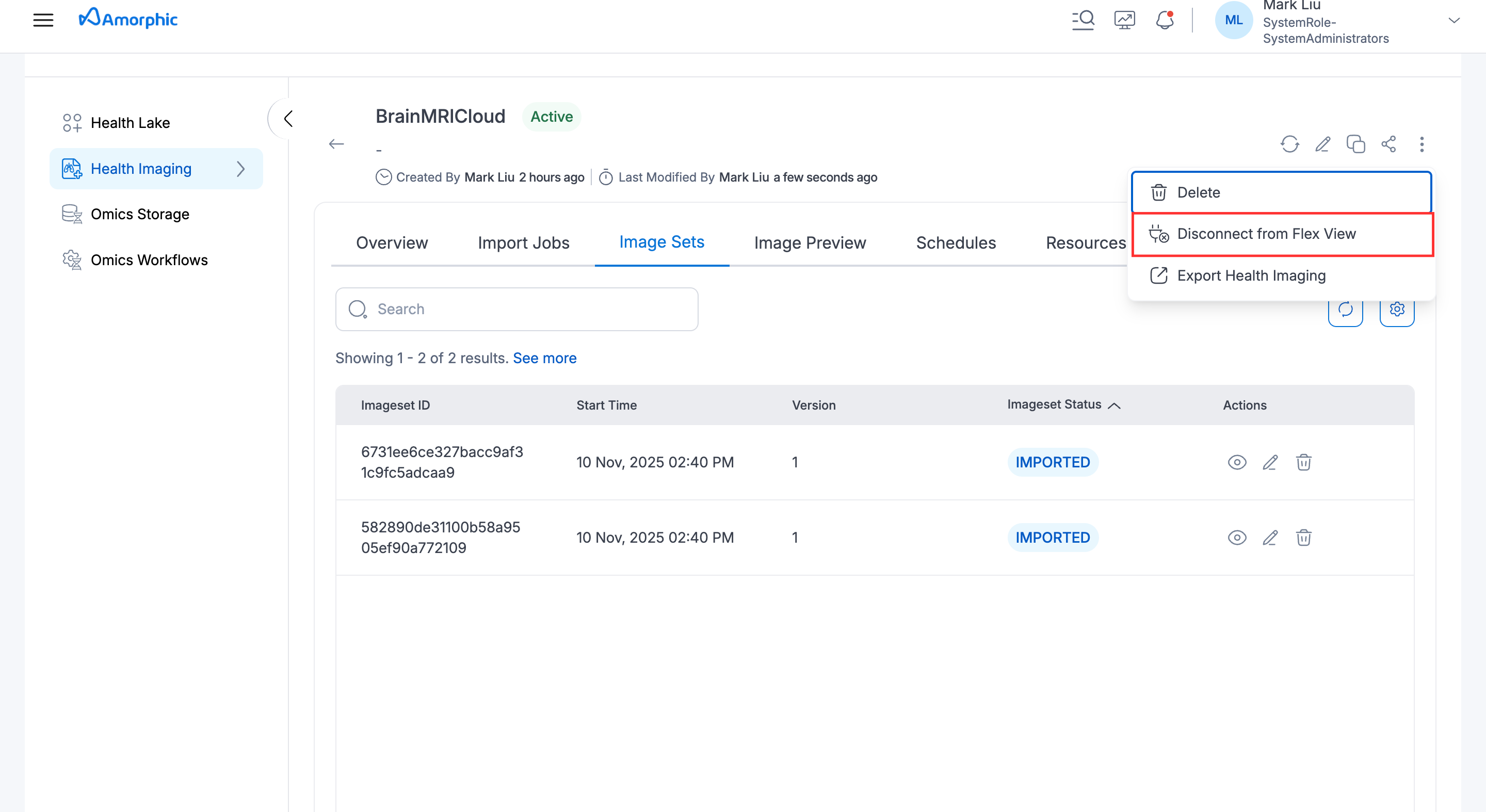This screenshot has width=1486, height=812.
Task: Collapse the left sidebar panel
Action: click(x=288, y=119)
